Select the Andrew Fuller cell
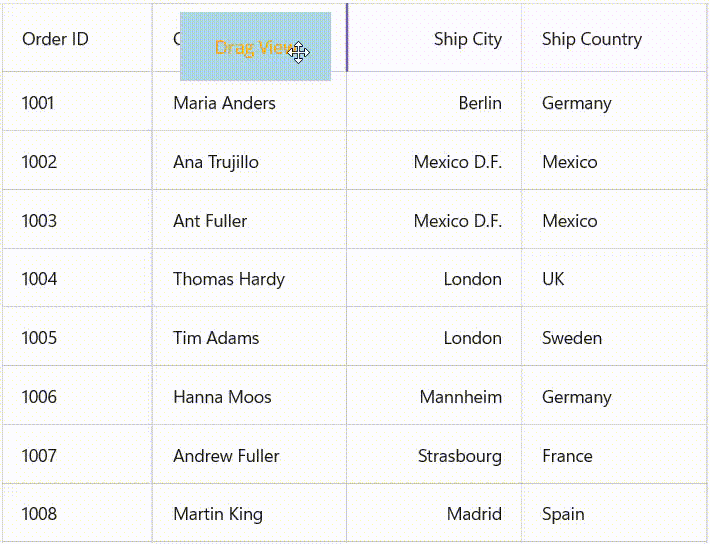Screen dimensions: 710x544 pos(226,456)
